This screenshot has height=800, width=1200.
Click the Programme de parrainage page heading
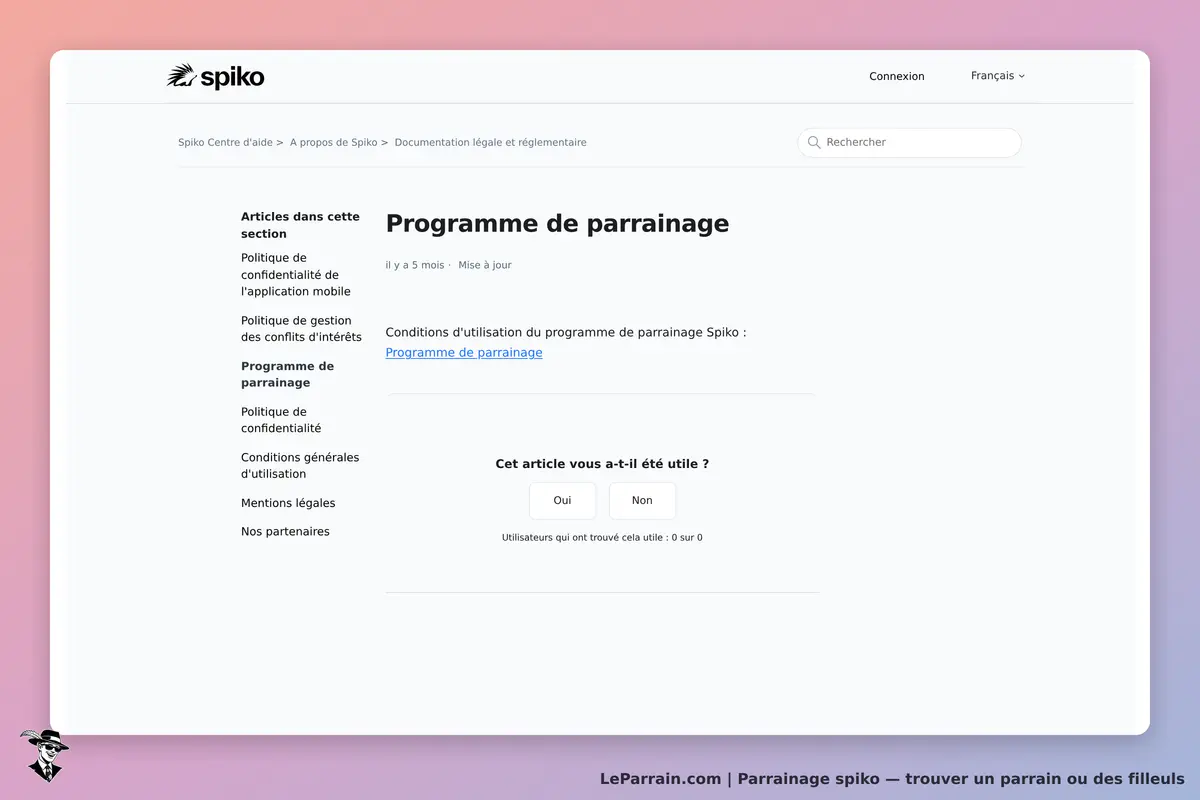[x=557, y=224]
